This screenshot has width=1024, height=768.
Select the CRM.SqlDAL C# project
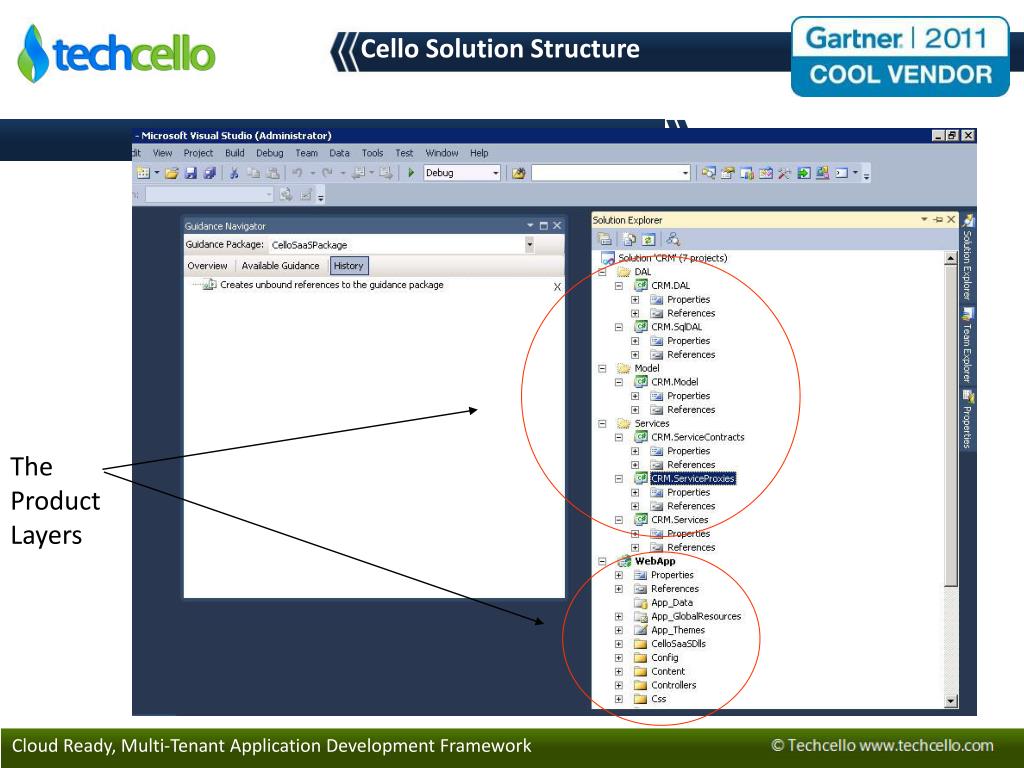click(676, 327)
